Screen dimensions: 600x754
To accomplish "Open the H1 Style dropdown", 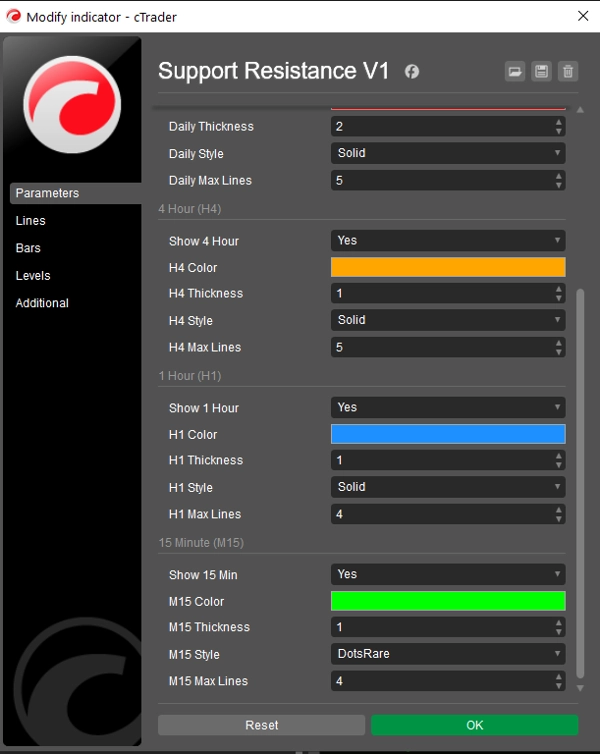I will coord(448,487).
